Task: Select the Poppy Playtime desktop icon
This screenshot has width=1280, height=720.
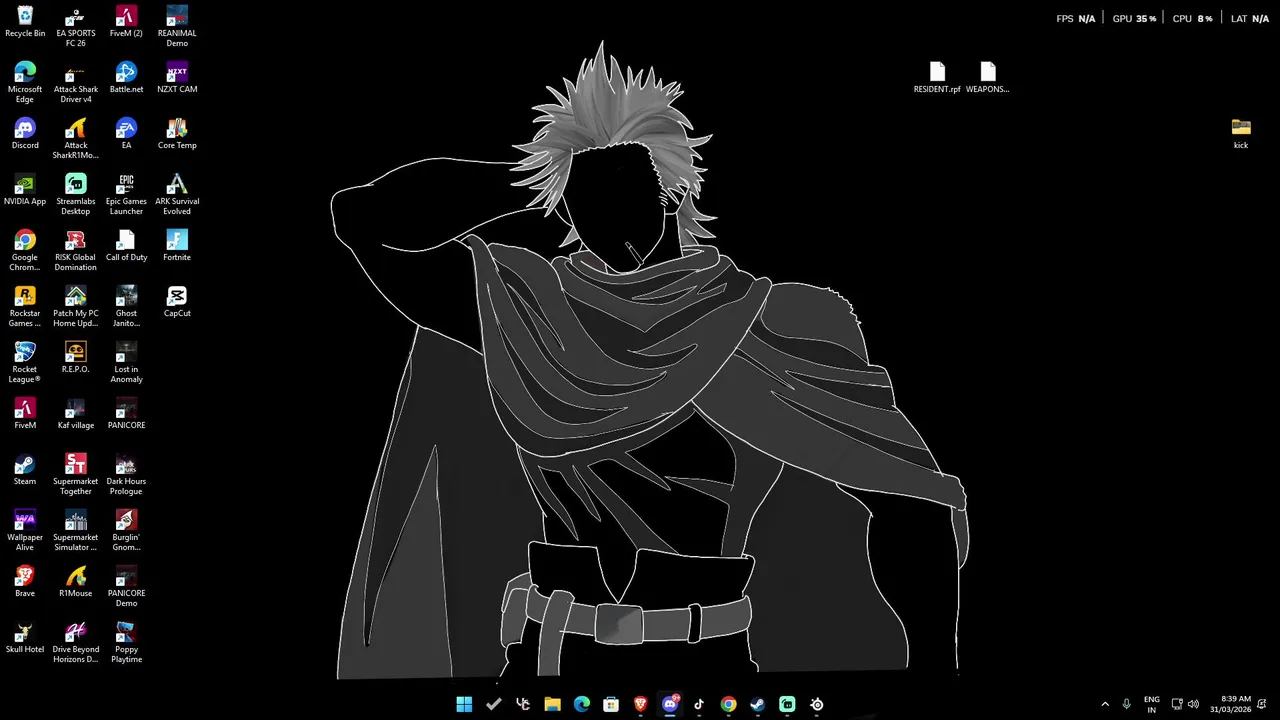Action: point(126,643)
